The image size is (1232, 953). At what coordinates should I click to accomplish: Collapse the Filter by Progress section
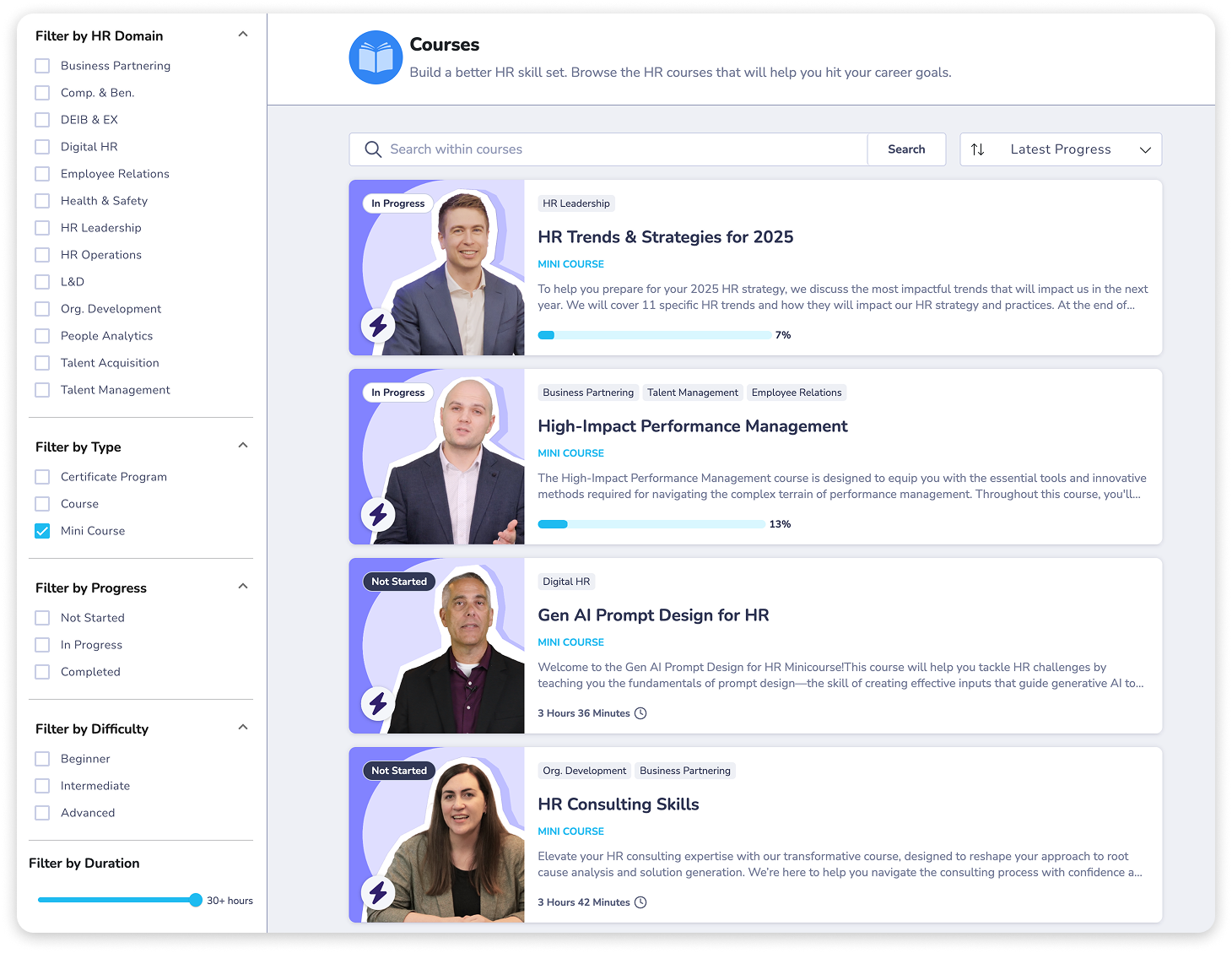[x=243, y=587]
